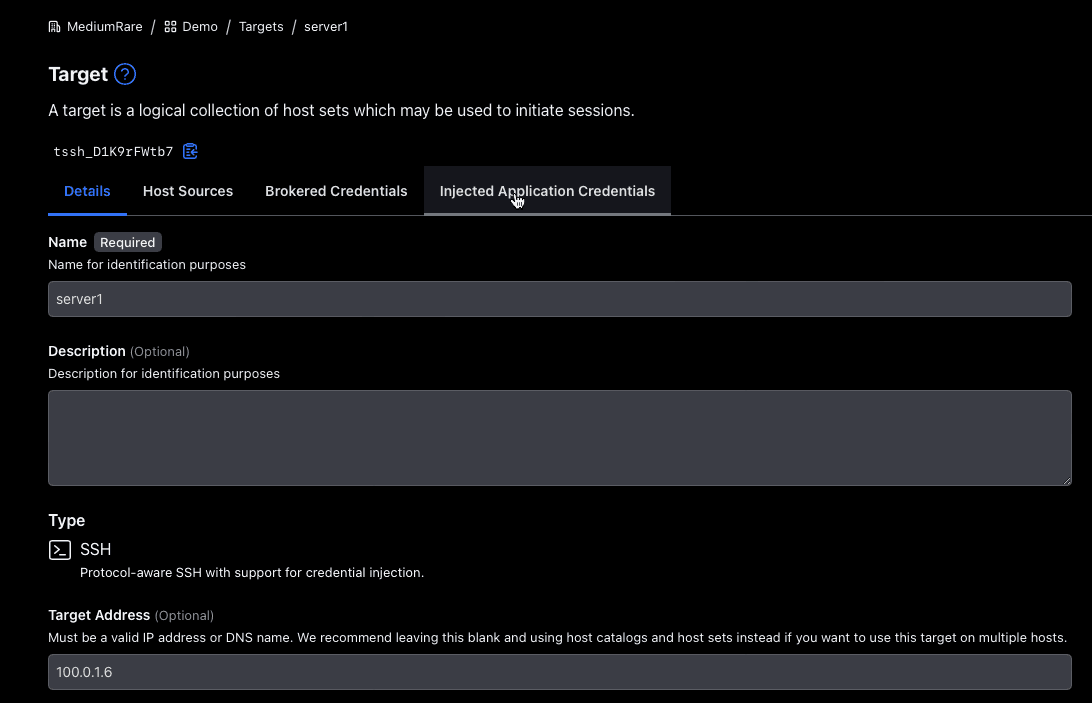Click the SSH type label

click(96, 550)
